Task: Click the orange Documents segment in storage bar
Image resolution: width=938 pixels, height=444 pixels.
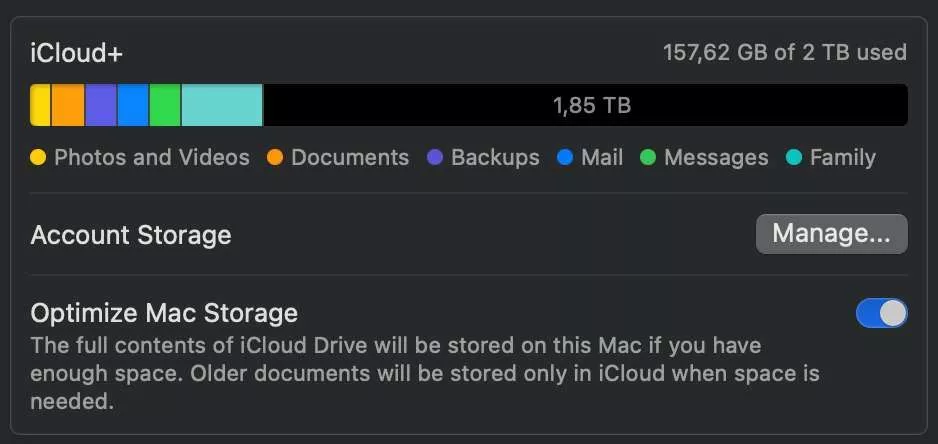Action: tap(67, 105)
